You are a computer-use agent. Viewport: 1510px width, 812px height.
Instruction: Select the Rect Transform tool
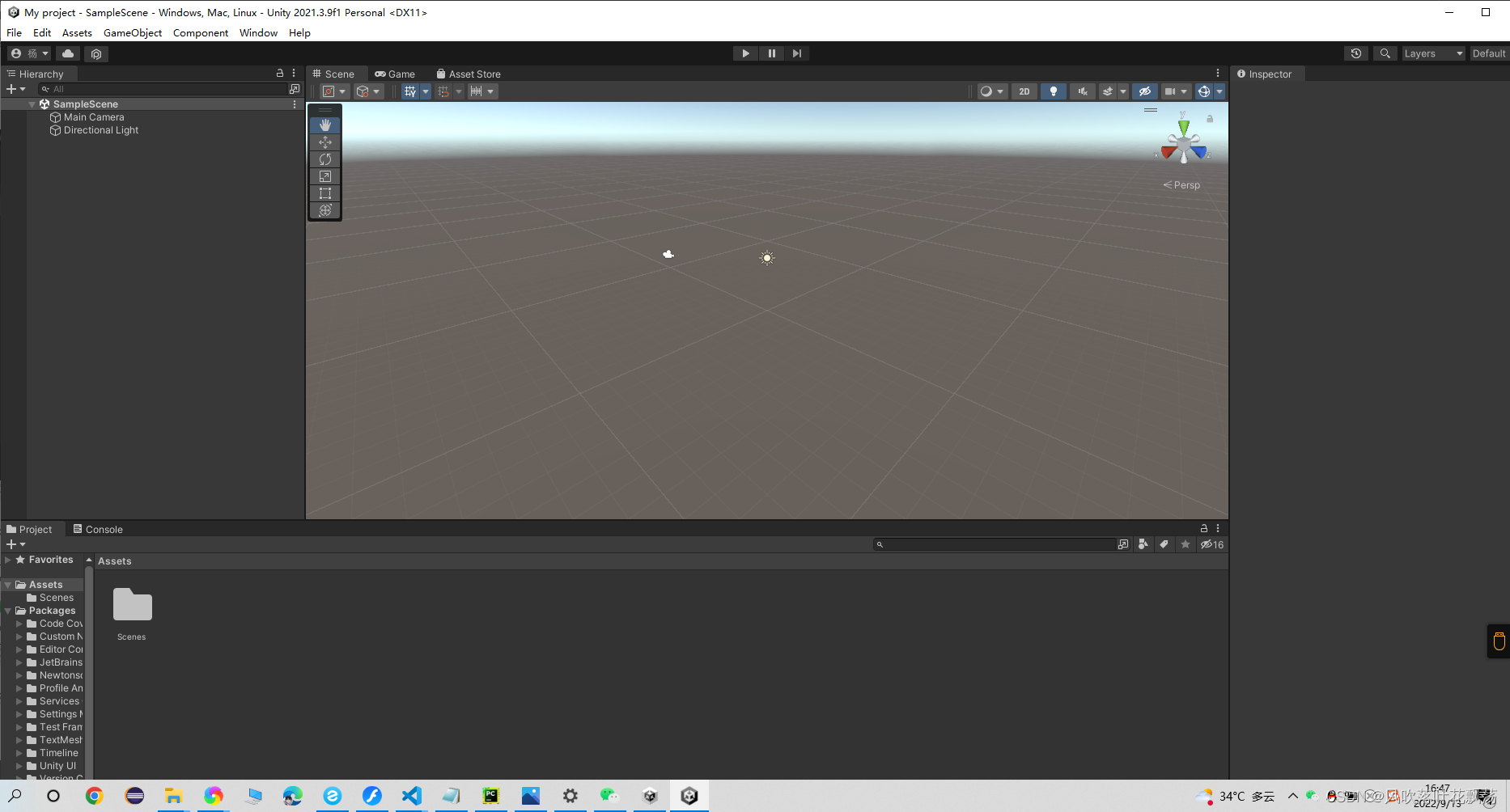pyautogui.click(x=324, y=193)
